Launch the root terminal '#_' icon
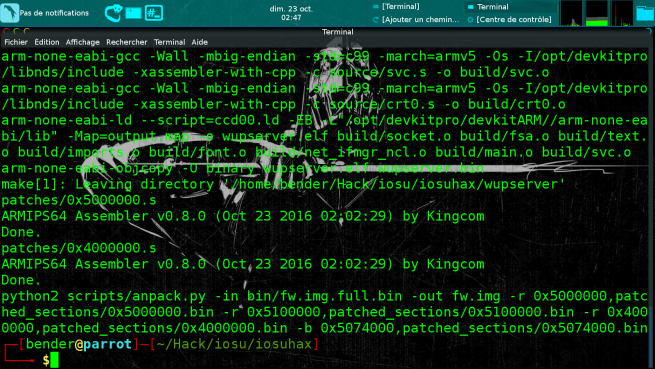655x369 pixels. tap(154, 13)
